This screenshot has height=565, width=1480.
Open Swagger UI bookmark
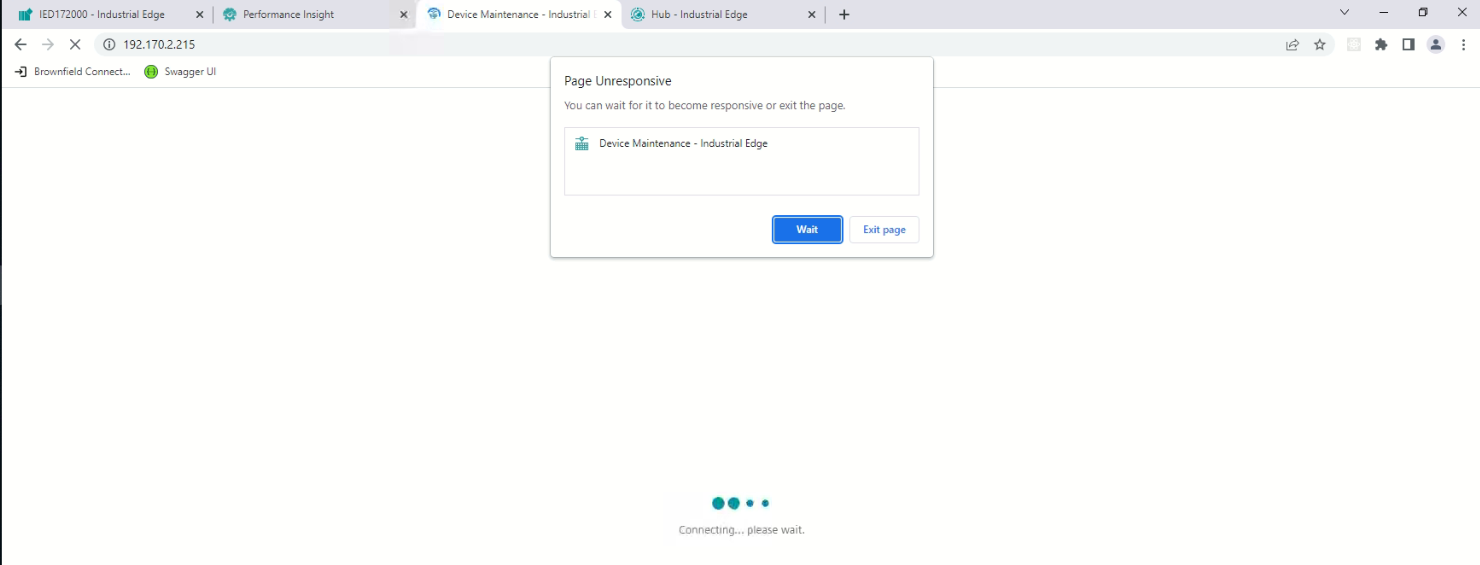pyautogui.click(x=180, y=72)
